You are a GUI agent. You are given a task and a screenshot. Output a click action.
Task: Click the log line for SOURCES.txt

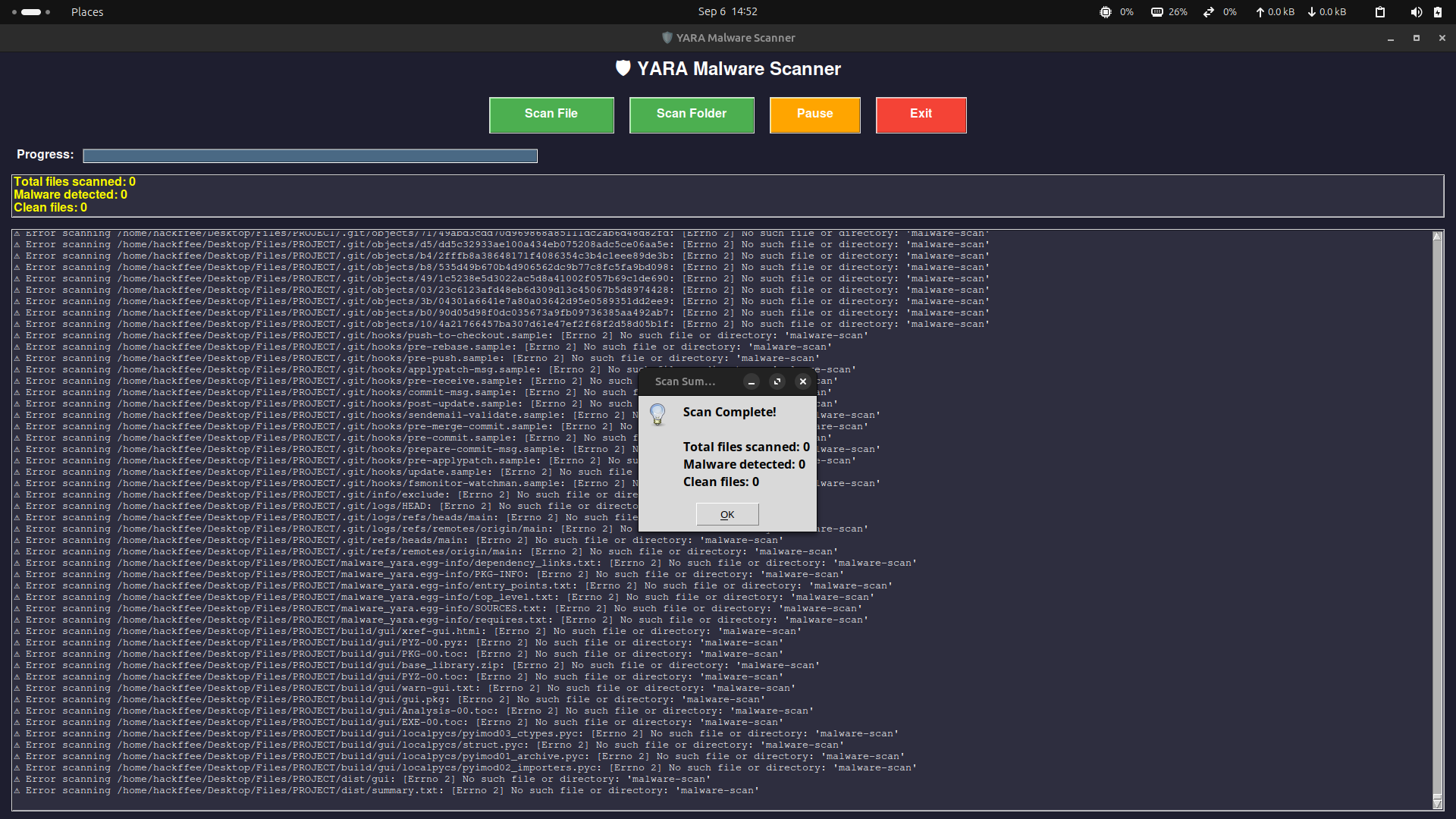tap(438, 609)
